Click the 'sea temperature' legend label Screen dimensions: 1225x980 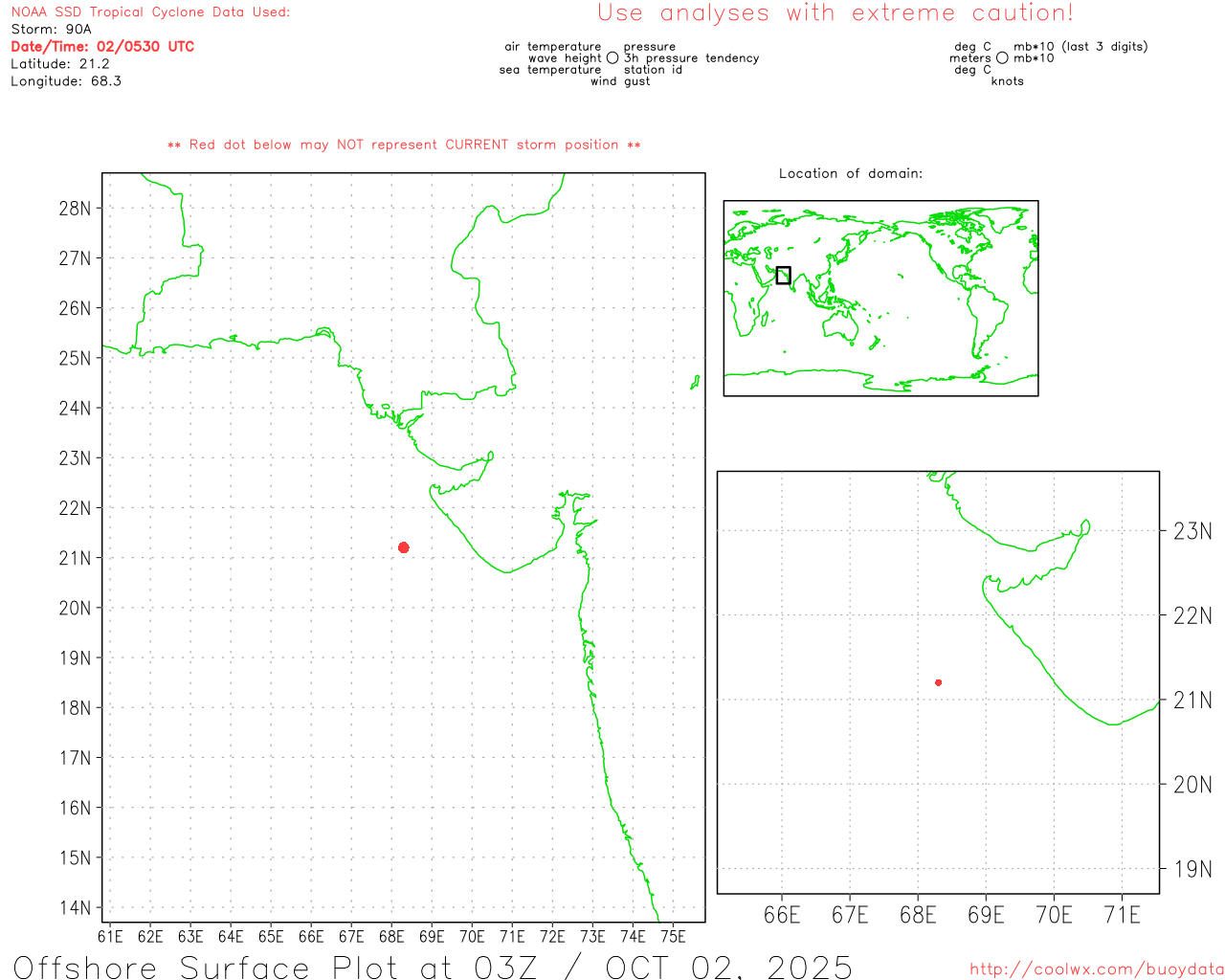point(550,70)
